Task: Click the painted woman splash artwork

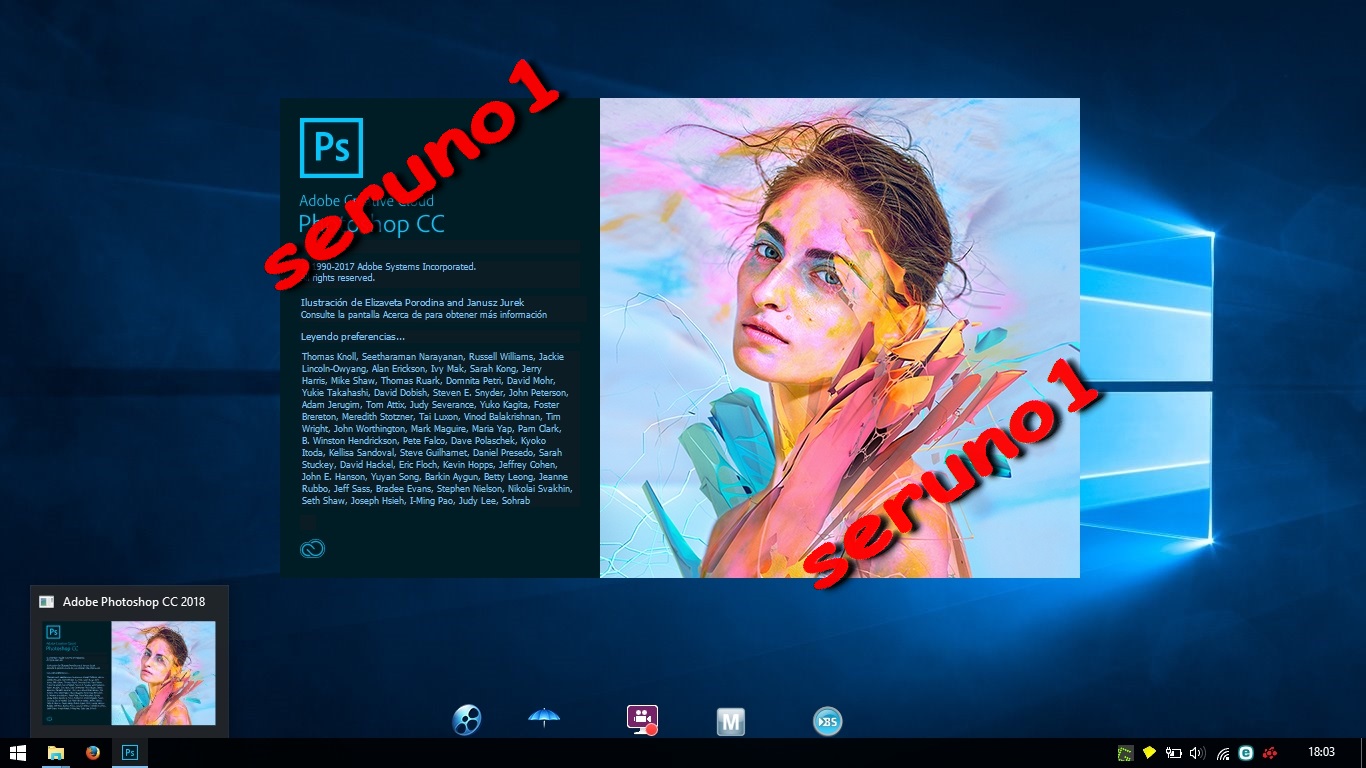Action: (840, 338)
